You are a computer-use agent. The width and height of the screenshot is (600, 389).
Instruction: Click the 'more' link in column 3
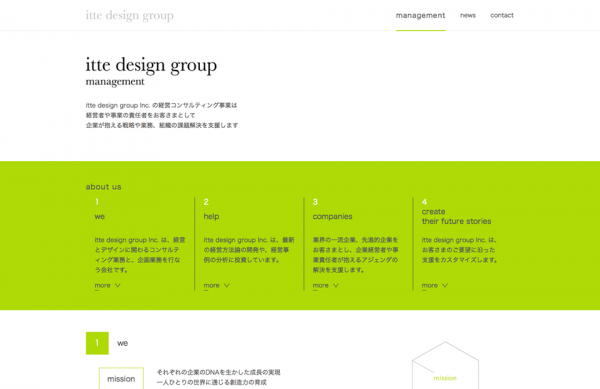pos(320,285)
